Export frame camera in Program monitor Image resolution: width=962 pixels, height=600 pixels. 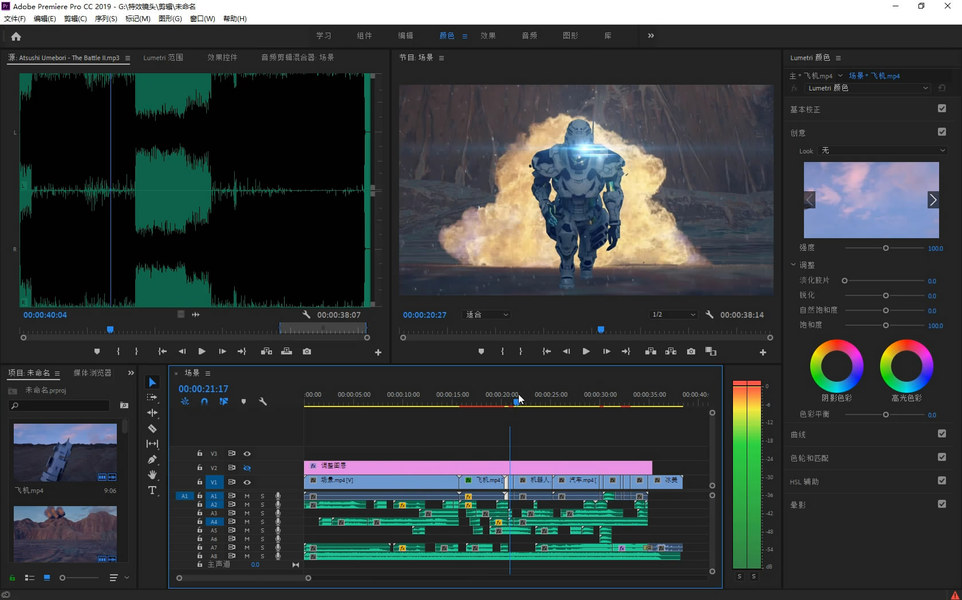click(691, 352)
